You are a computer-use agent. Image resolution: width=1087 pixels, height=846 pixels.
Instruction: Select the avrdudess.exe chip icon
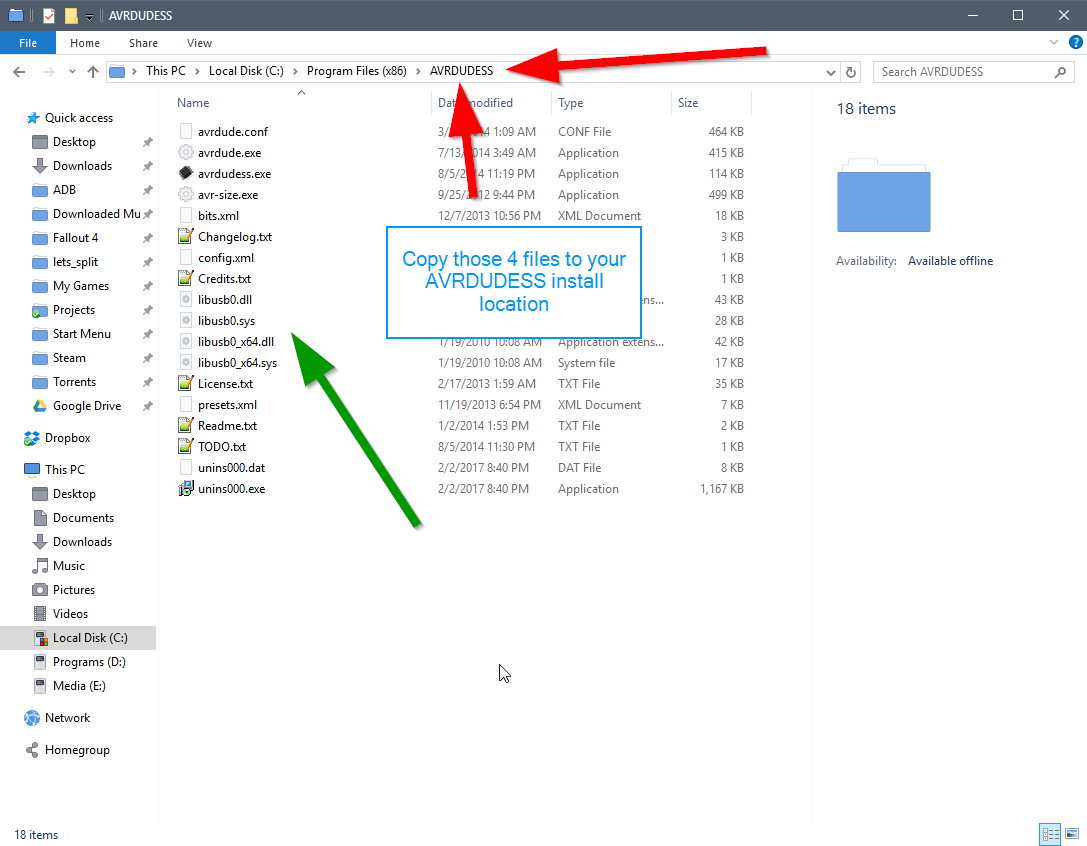185,173
